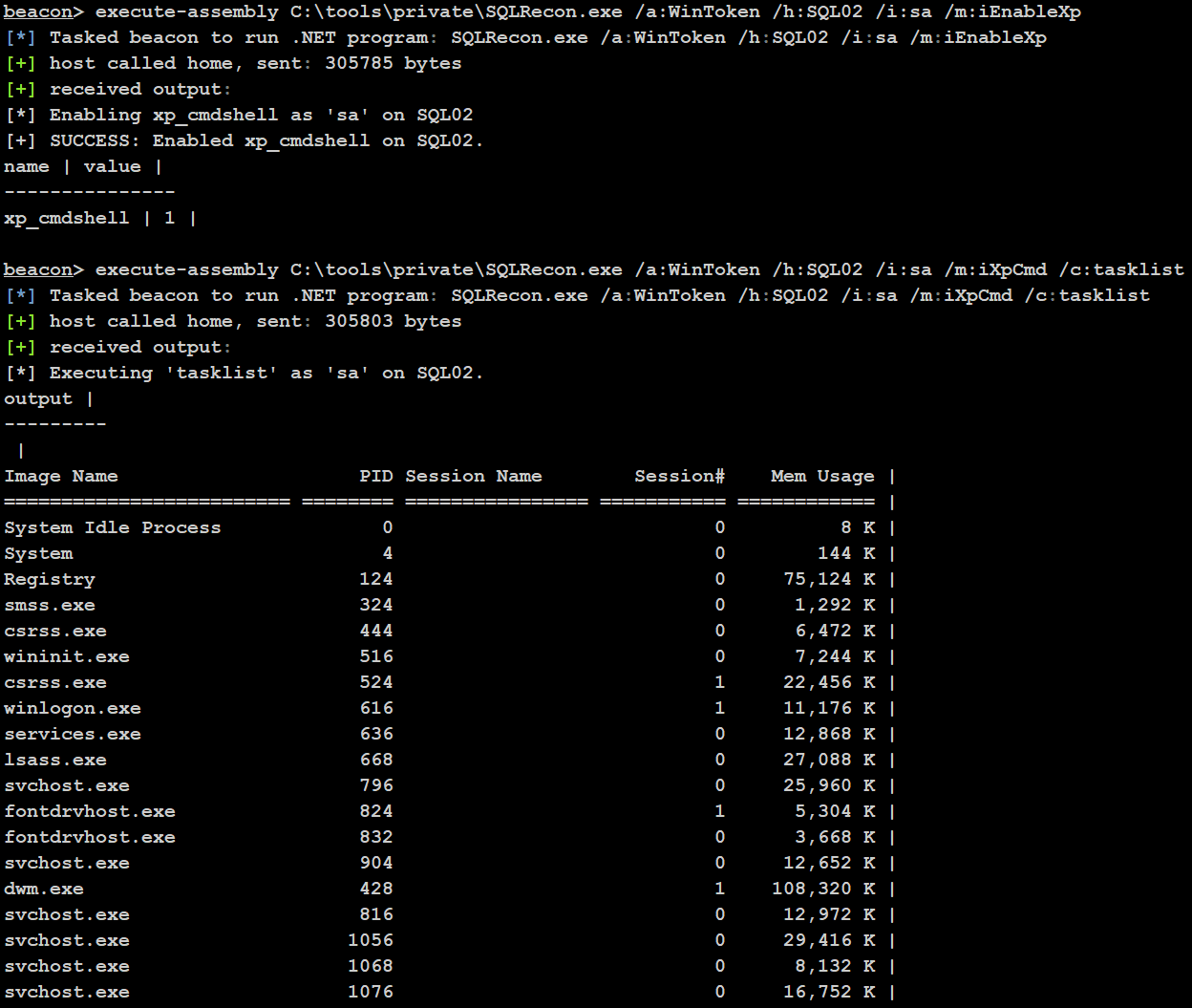Click the 'name | value |' header line

[83, 166]
